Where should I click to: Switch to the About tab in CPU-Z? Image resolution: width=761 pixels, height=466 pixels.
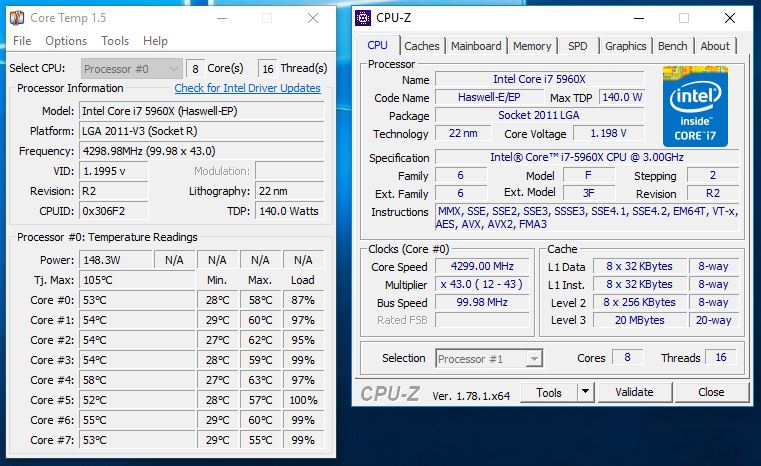pyautogui.click(x=714, y=46)
